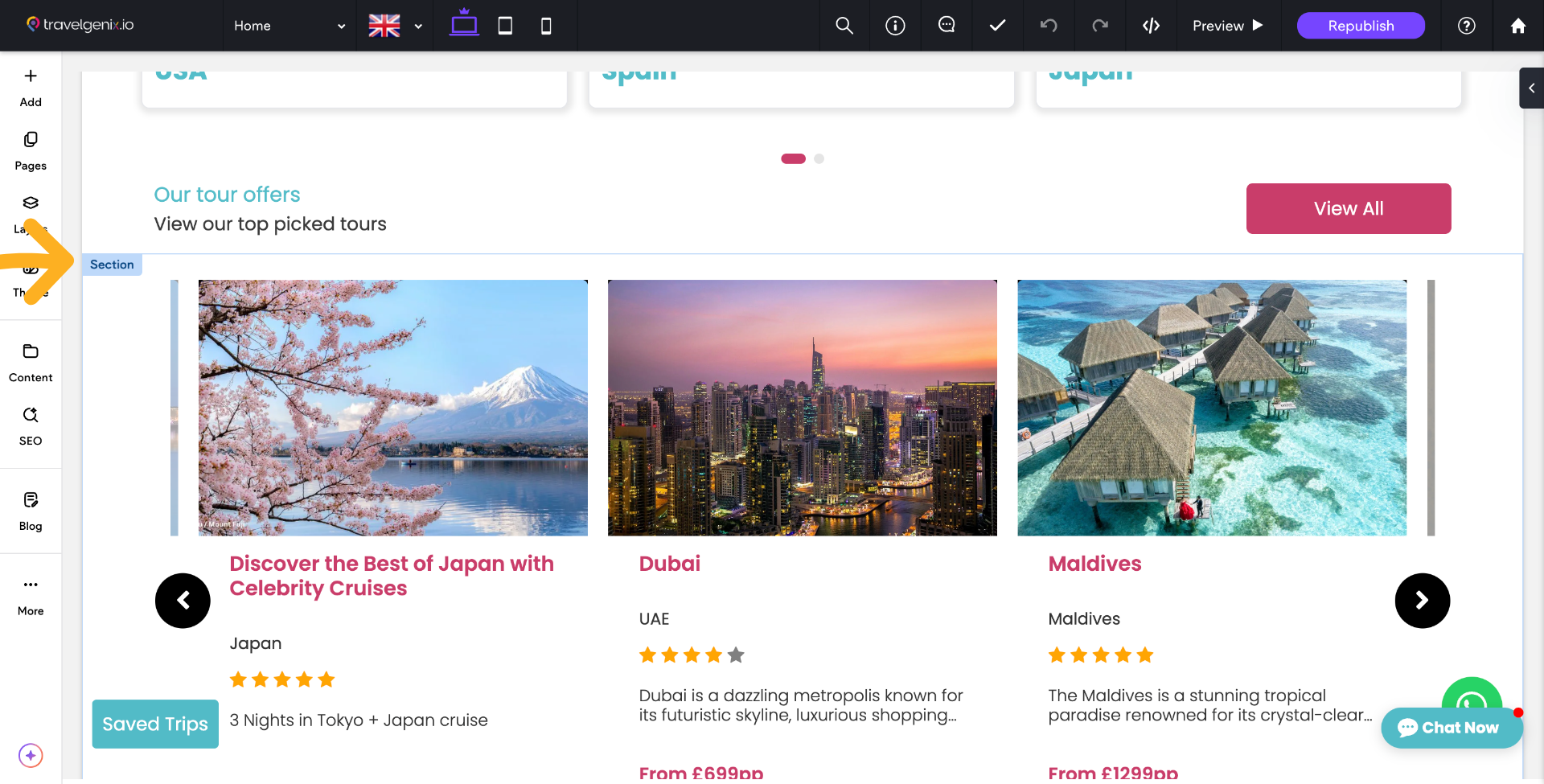This screenshot has width=1544, height=784.
Task: Expand the collapsed right side panel
Action: pos(1531,88)
